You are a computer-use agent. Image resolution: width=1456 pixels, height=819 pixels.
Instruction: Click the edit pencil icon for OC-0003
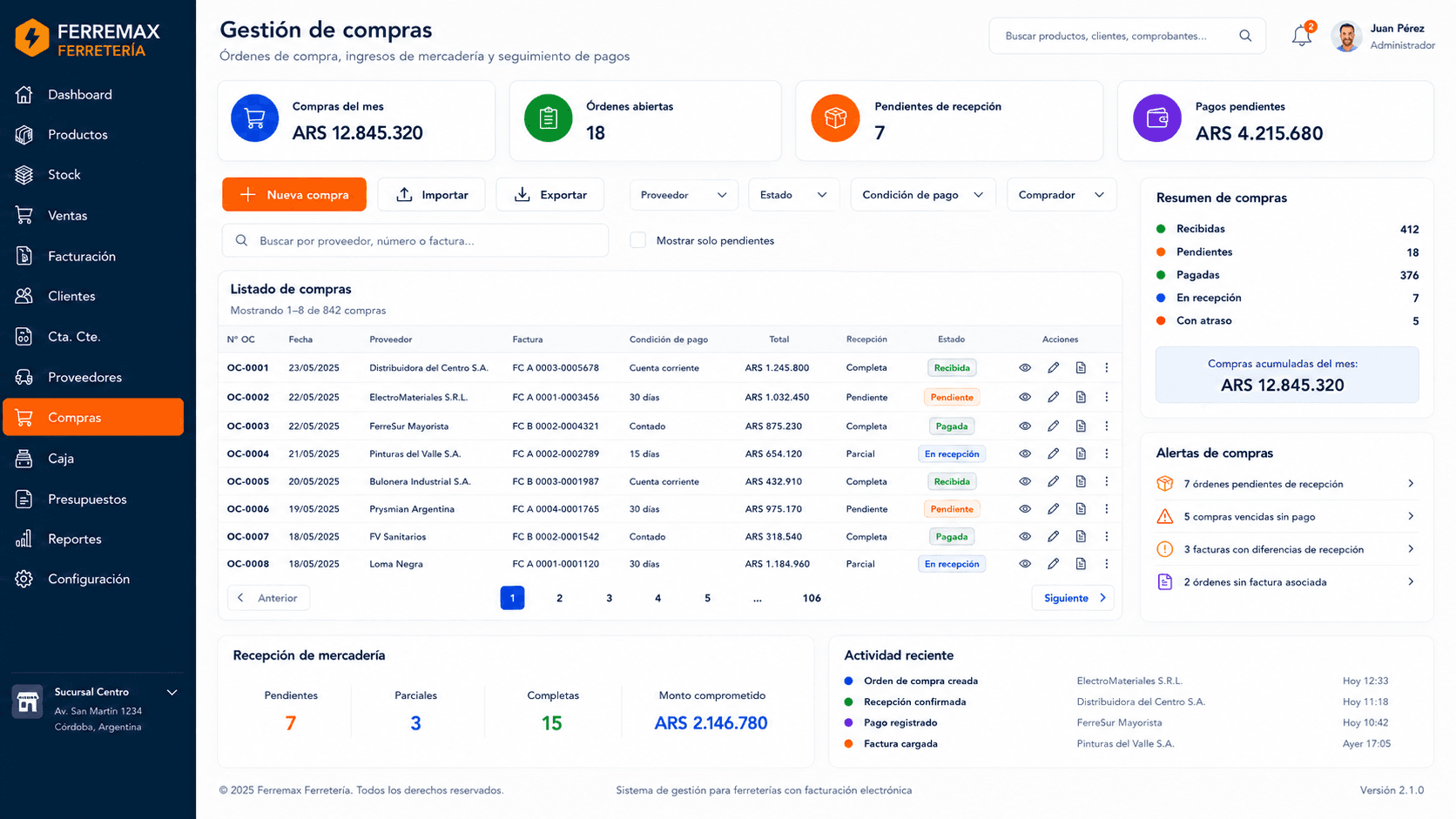(1053, 426)
